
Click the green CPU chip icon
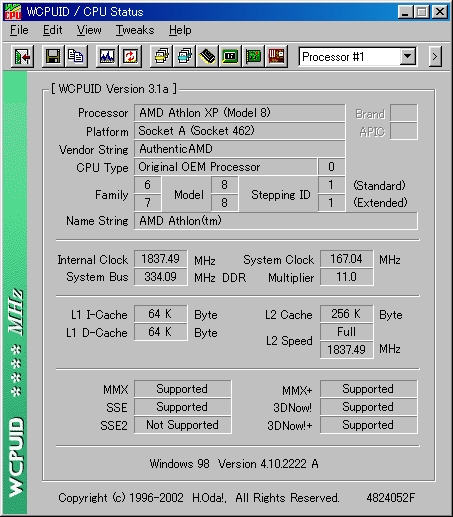pyautogui.click(x=230, y=57)
